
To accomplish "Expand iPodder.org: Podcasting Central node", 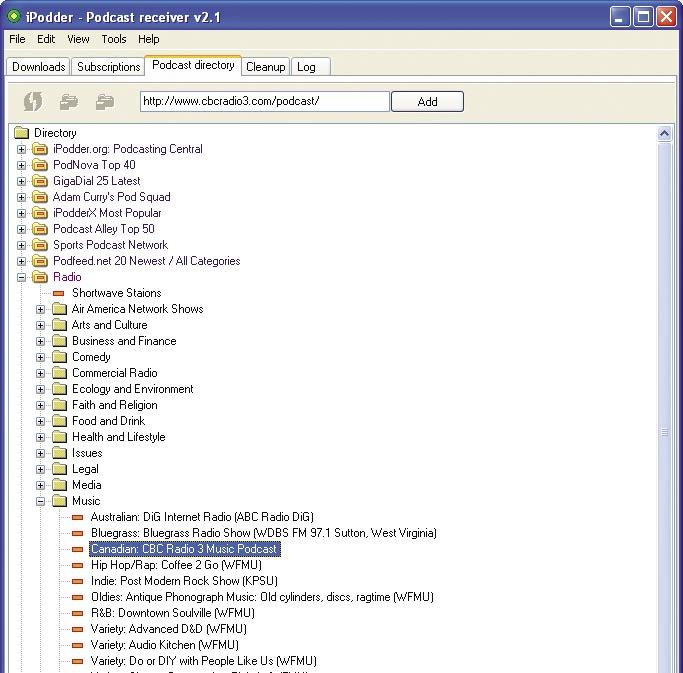I will point(21,149).
